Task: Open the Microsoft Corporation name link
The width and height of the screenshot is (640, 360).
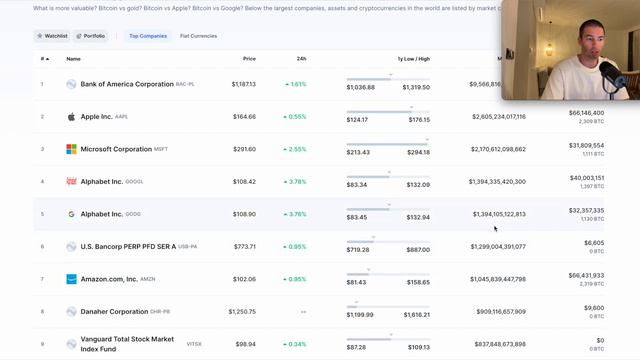Action: click(116, 149)
